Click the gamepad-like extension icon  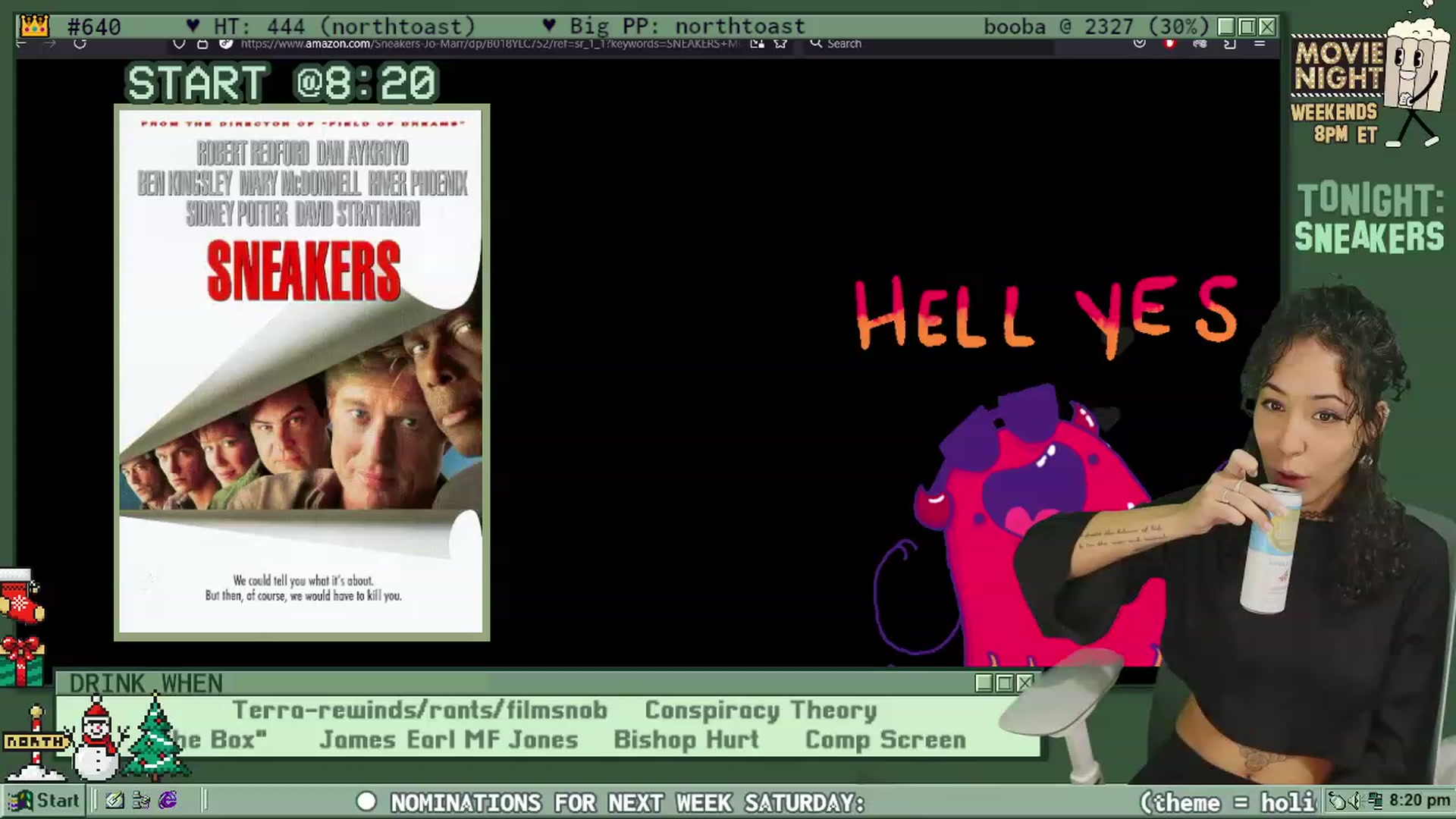1200,44
